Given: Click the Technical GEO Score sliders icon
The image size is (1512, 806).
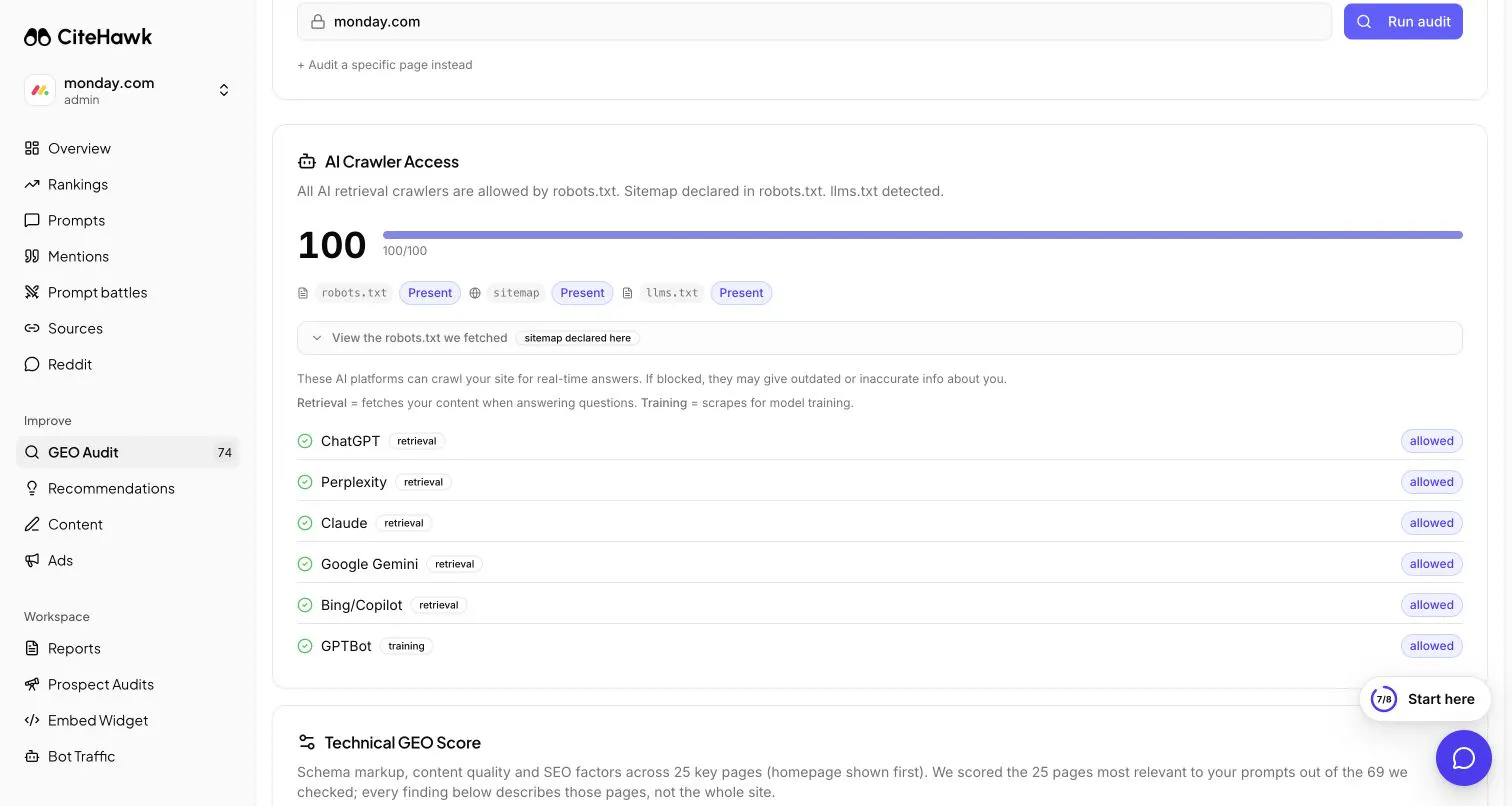Looking at the screenshot, I should 307,742.
